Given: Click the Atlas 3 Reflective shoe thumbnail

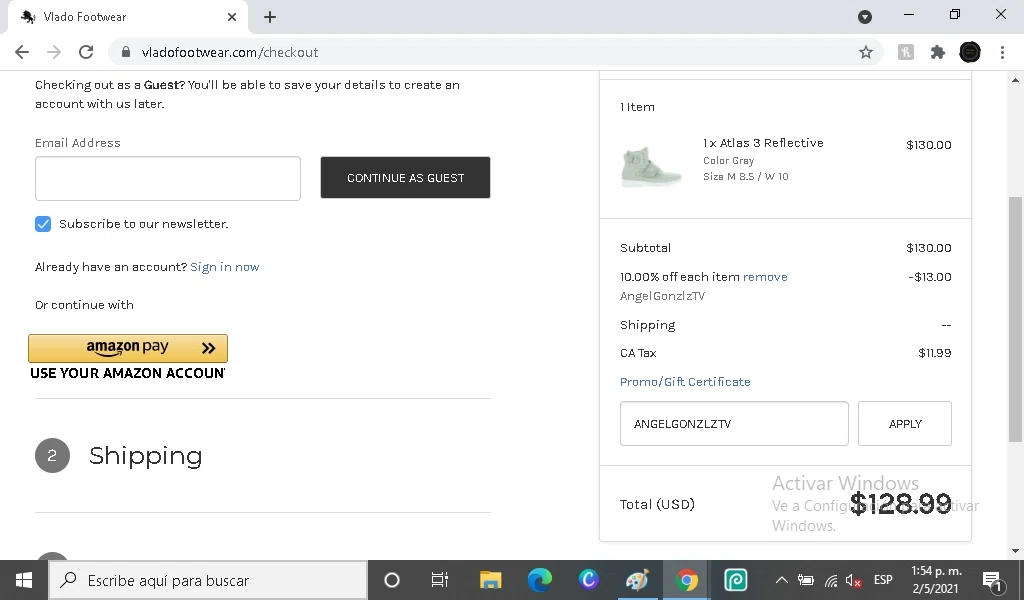Looking at the screenshot, I should pyautogui.click(x=650, y=166).
